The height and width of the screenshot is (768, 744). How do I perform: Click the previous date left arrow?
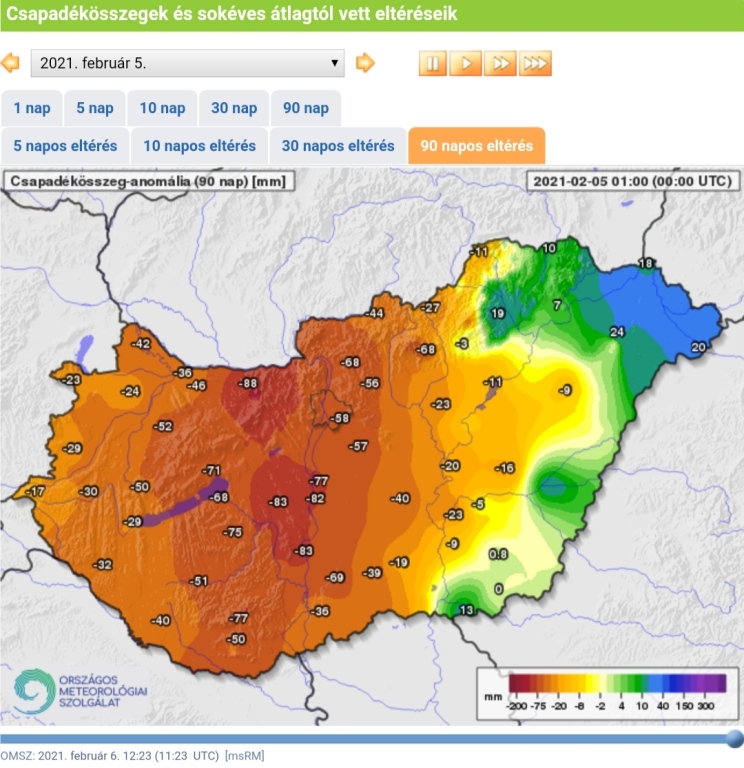[10, 63]
